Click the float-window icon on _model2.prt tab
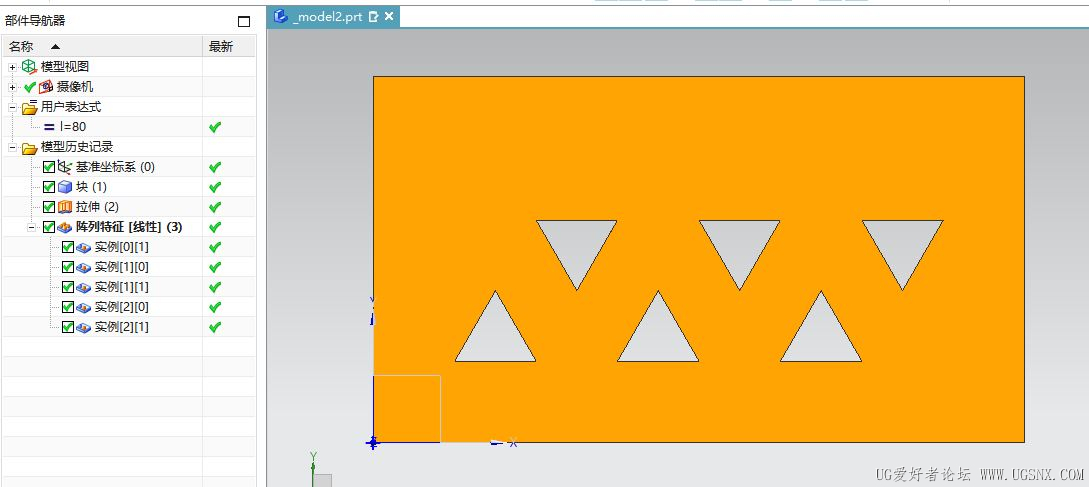This screenshot has height=487, width=1089. pos(374,17)
